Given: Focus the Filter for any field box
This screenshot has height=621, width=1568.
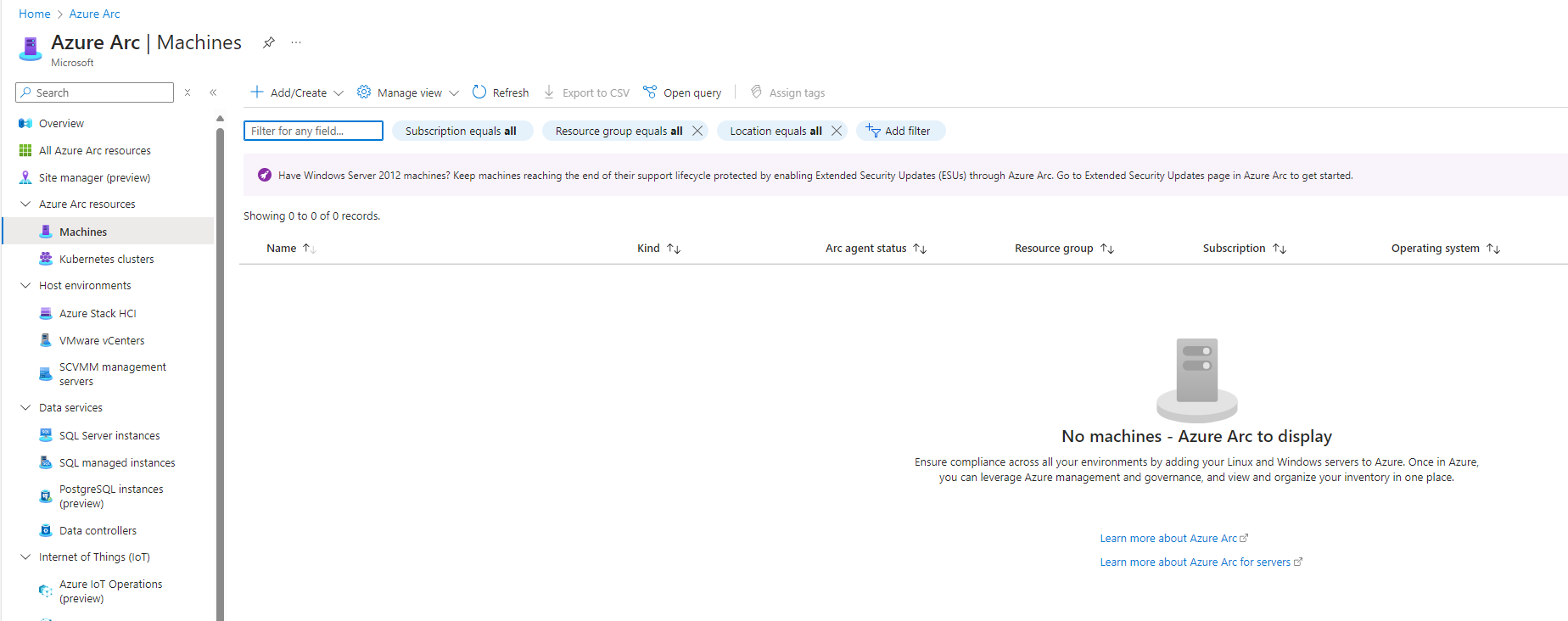Looking at the screenshot, I should (313, 131).
